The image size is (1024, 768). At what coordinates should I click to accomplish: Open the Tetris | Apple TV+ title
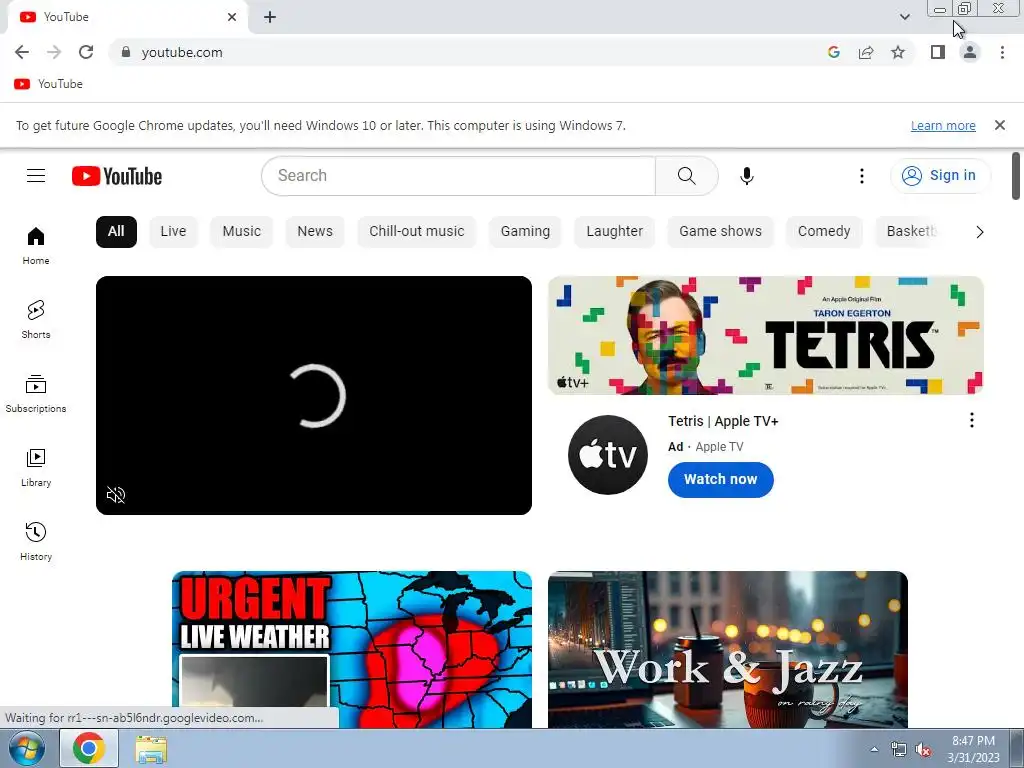723,421
